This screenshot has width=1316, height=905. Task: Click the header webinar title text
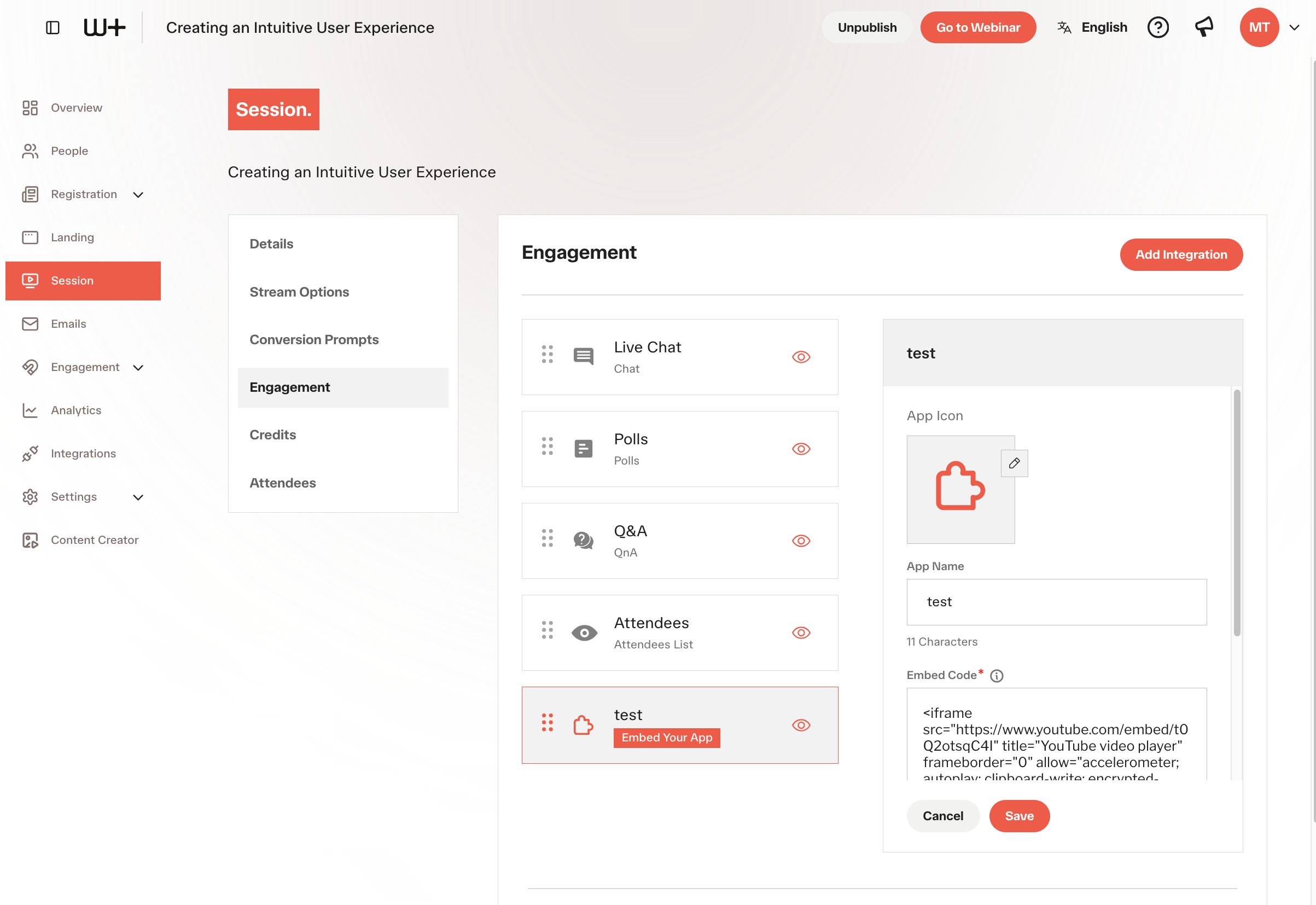pos(300,27)
